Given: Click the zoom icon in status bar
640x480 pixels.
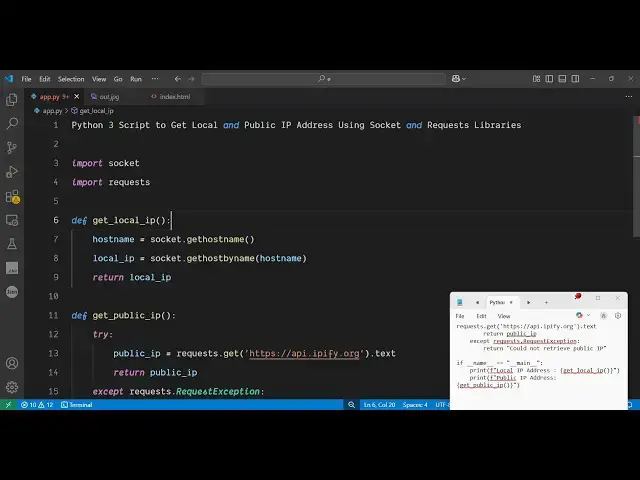Looking at the screenshot, I should (351, 404).
